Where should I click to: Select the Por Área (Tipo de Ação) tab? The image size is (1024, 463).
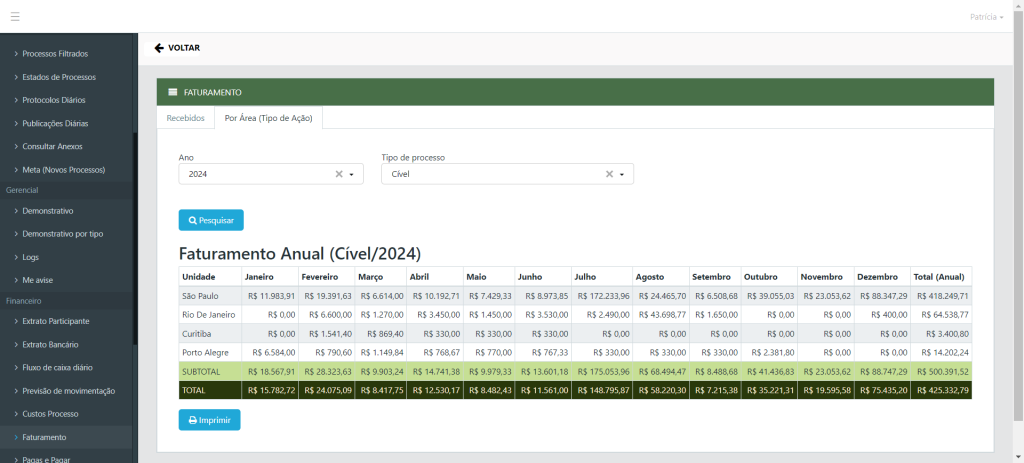tap(268, 118)
